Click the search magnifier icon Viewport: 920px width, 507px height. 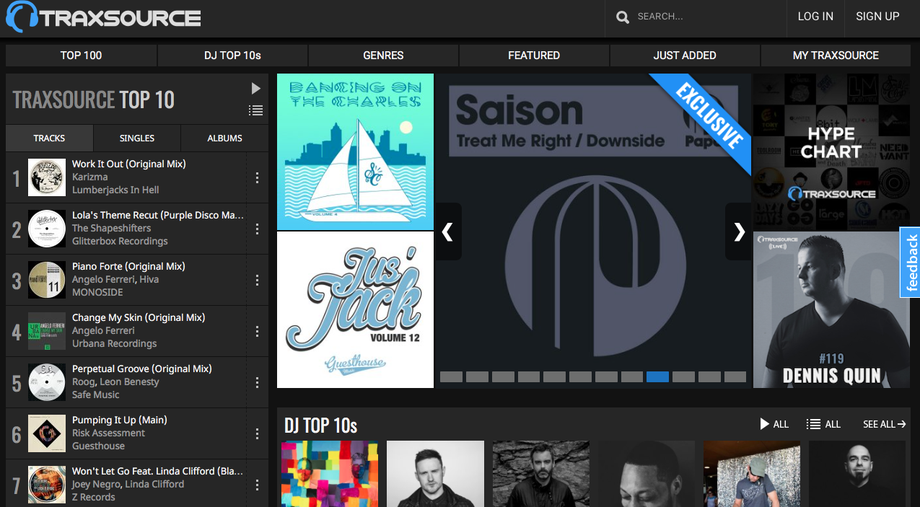click(623, 17)
